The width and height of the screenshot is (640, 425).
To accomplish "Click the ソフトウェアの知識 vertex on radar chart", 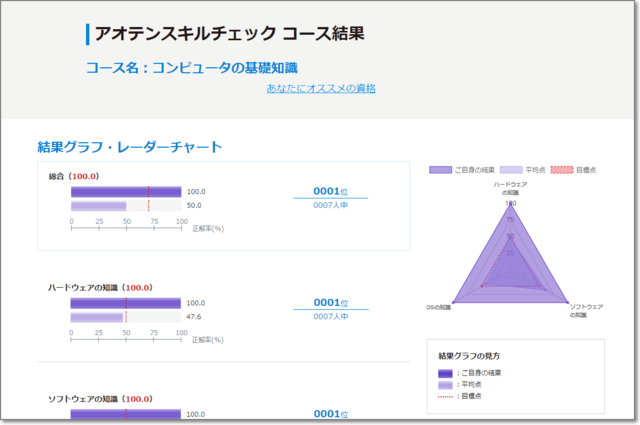I will 568,302.
